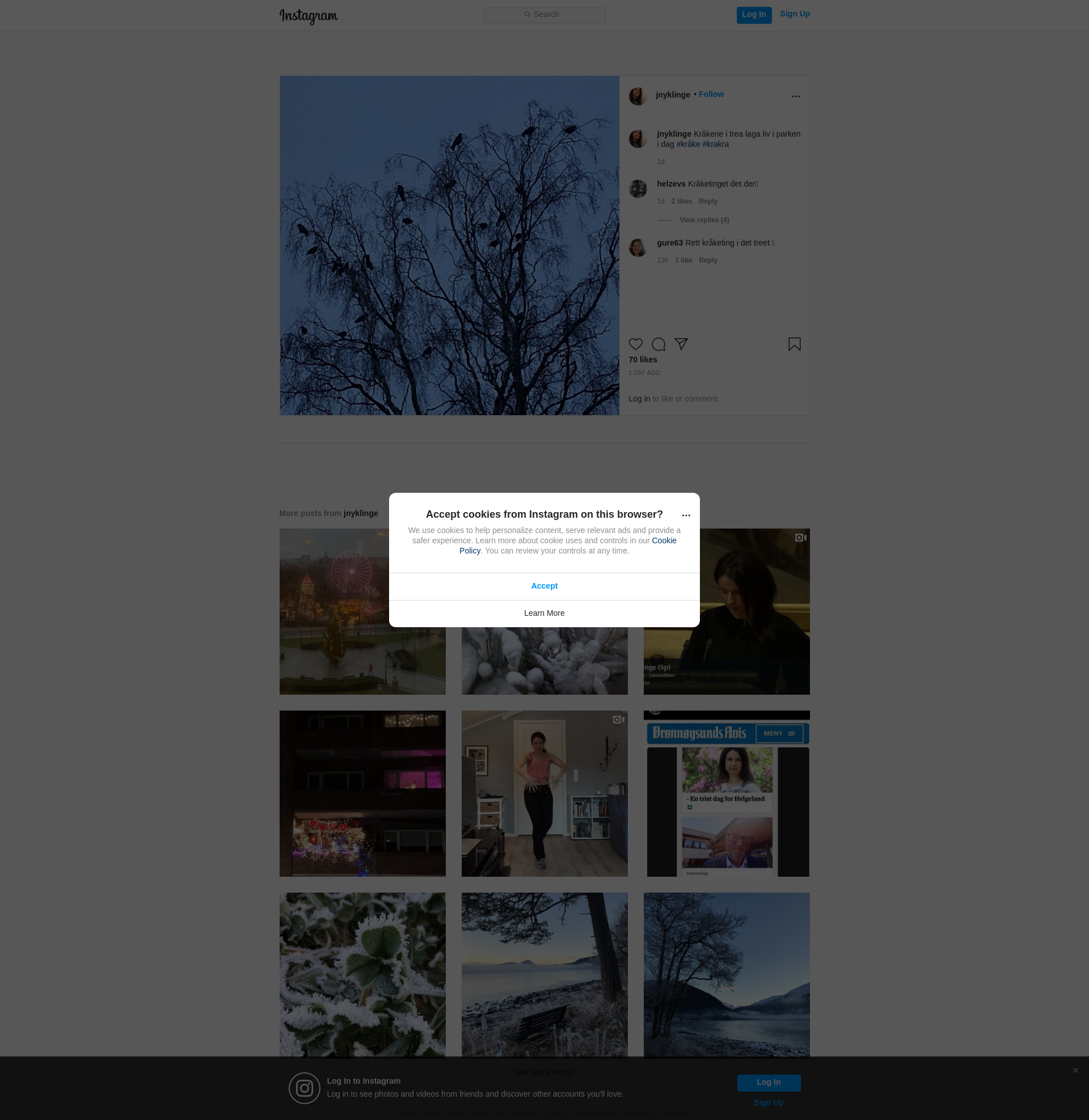This screenshot has height=1120, width=1089.
Task: Open dancing woman video thumbnail
Action: pyautogui.click(x=544, y=793)
